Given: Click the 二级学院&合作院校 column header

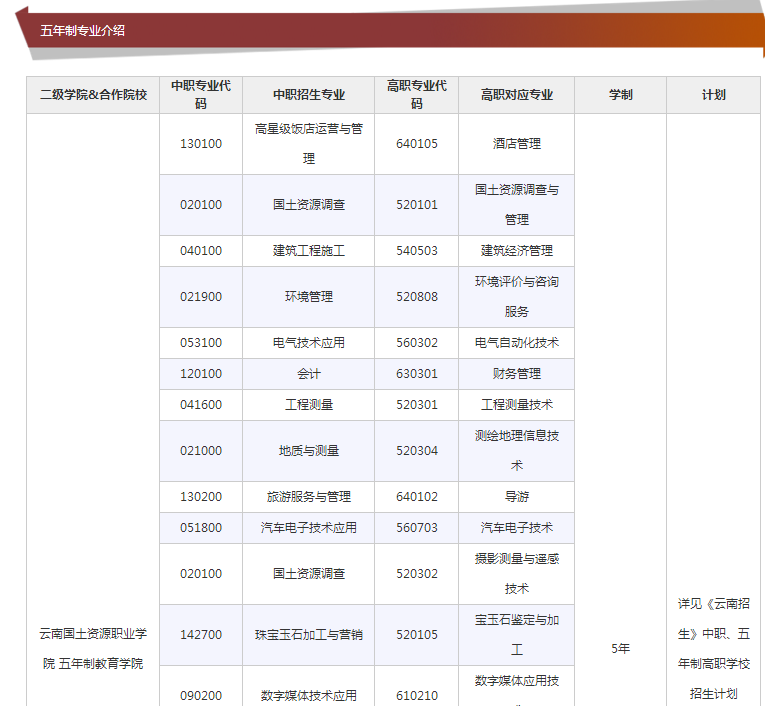Looking at the screenshot, I should click(x=93, y=95).
